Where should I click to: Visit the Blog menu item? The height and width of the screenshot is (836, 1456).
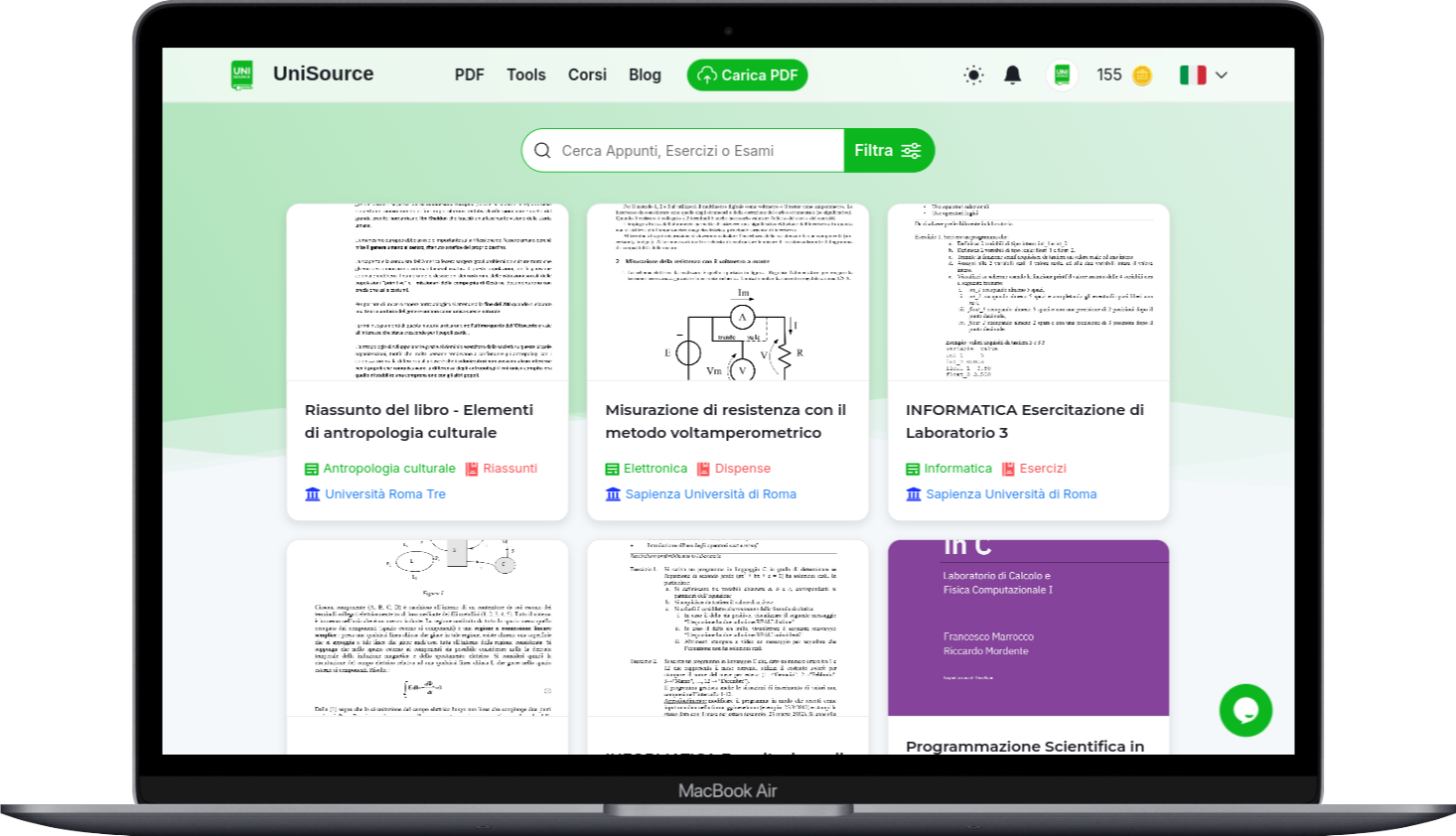click(645, 75)
